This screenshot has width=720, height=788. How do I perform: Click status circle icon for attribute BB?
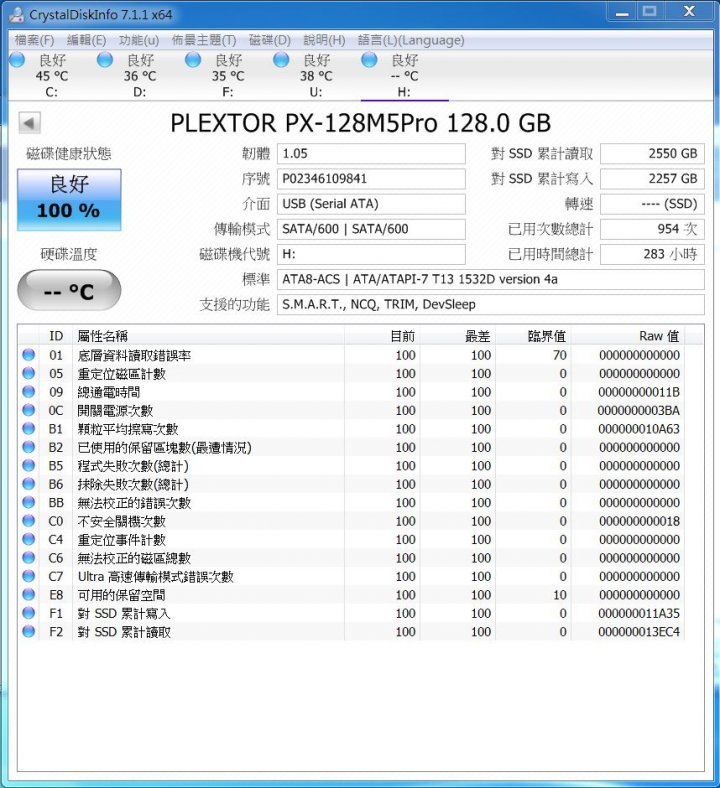click(x=29, y=502)
